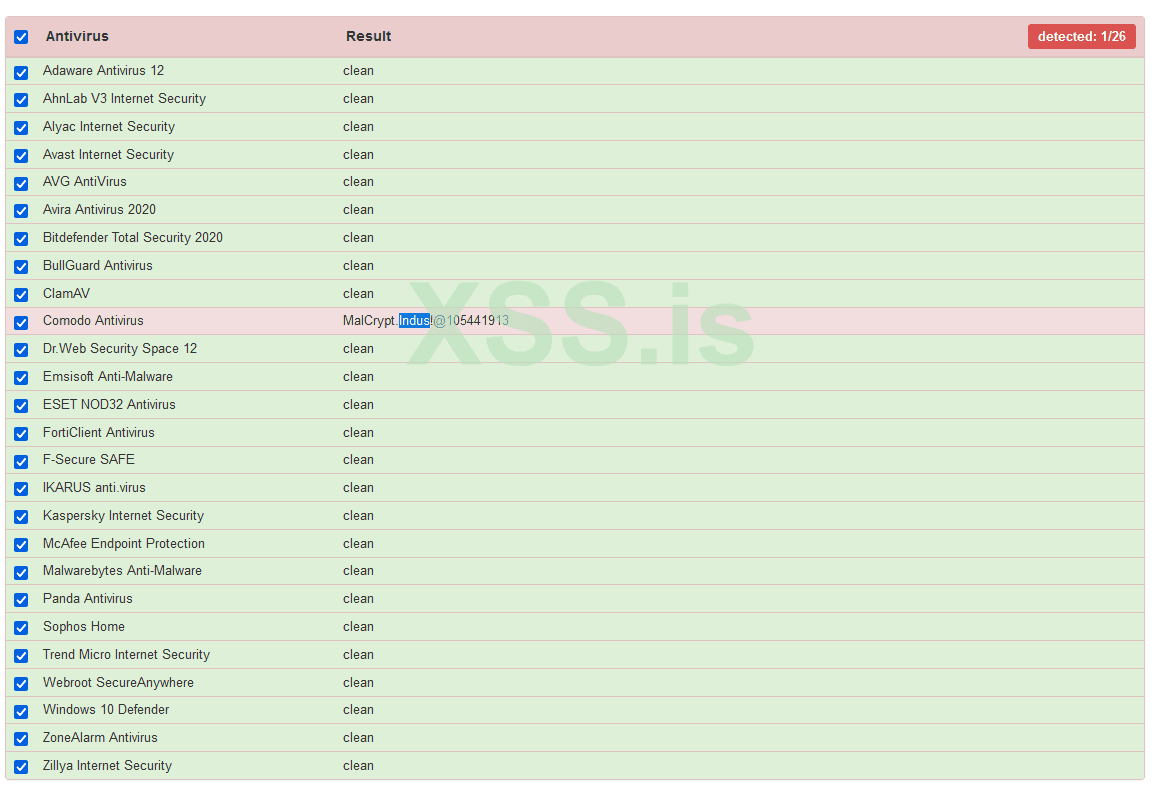The width and height of the screenshot is (1161, 788).
Task: Deselect the Windows 10 Defender checkbox
Action: coord(21,711)
